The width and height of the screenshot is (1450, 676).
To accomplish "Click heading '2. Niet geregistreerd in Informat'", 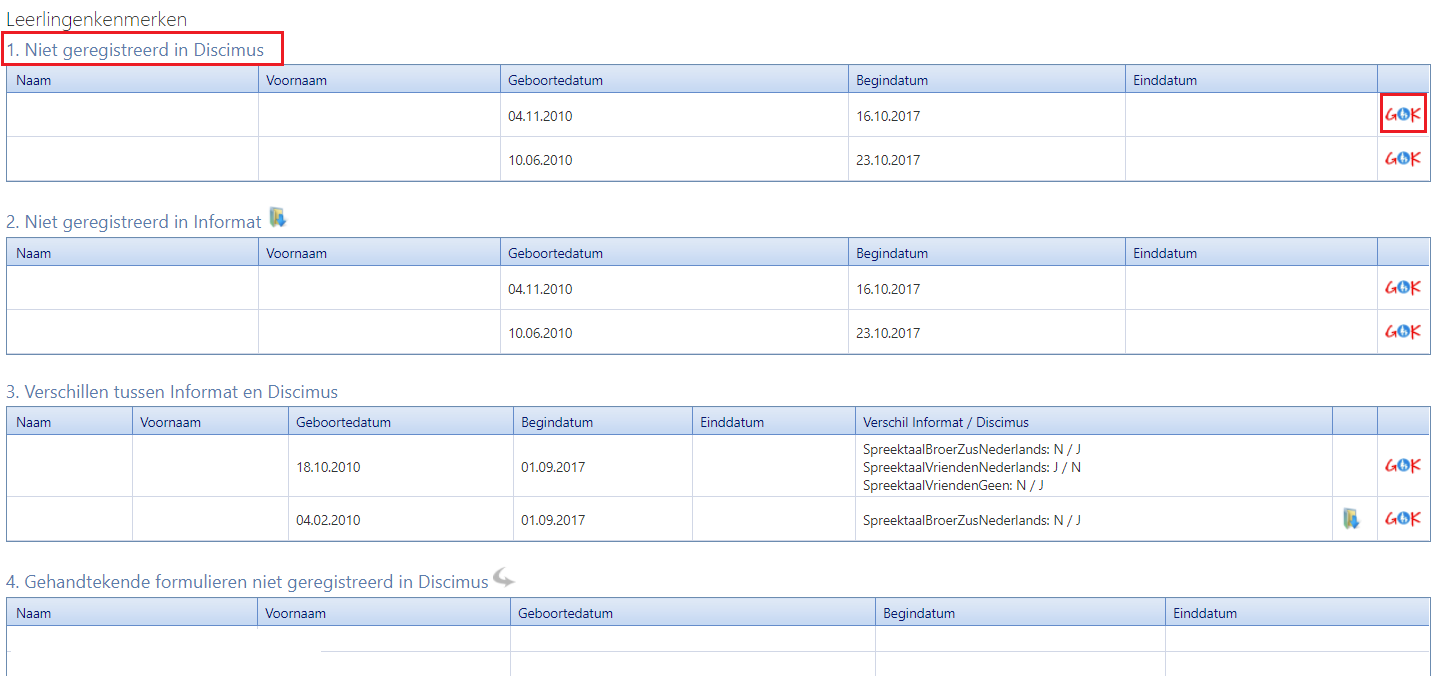I will pos(134,222).
